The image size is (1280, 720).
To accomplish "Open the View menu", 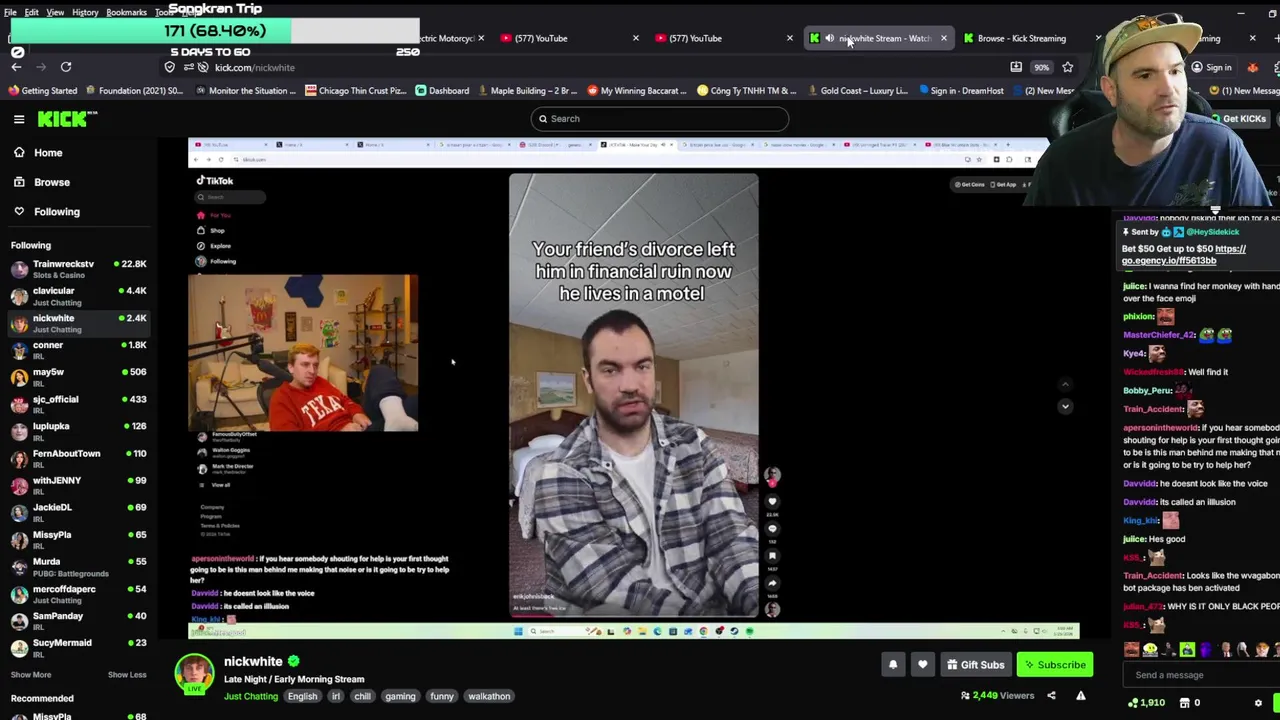I will (x=55, y=12).
